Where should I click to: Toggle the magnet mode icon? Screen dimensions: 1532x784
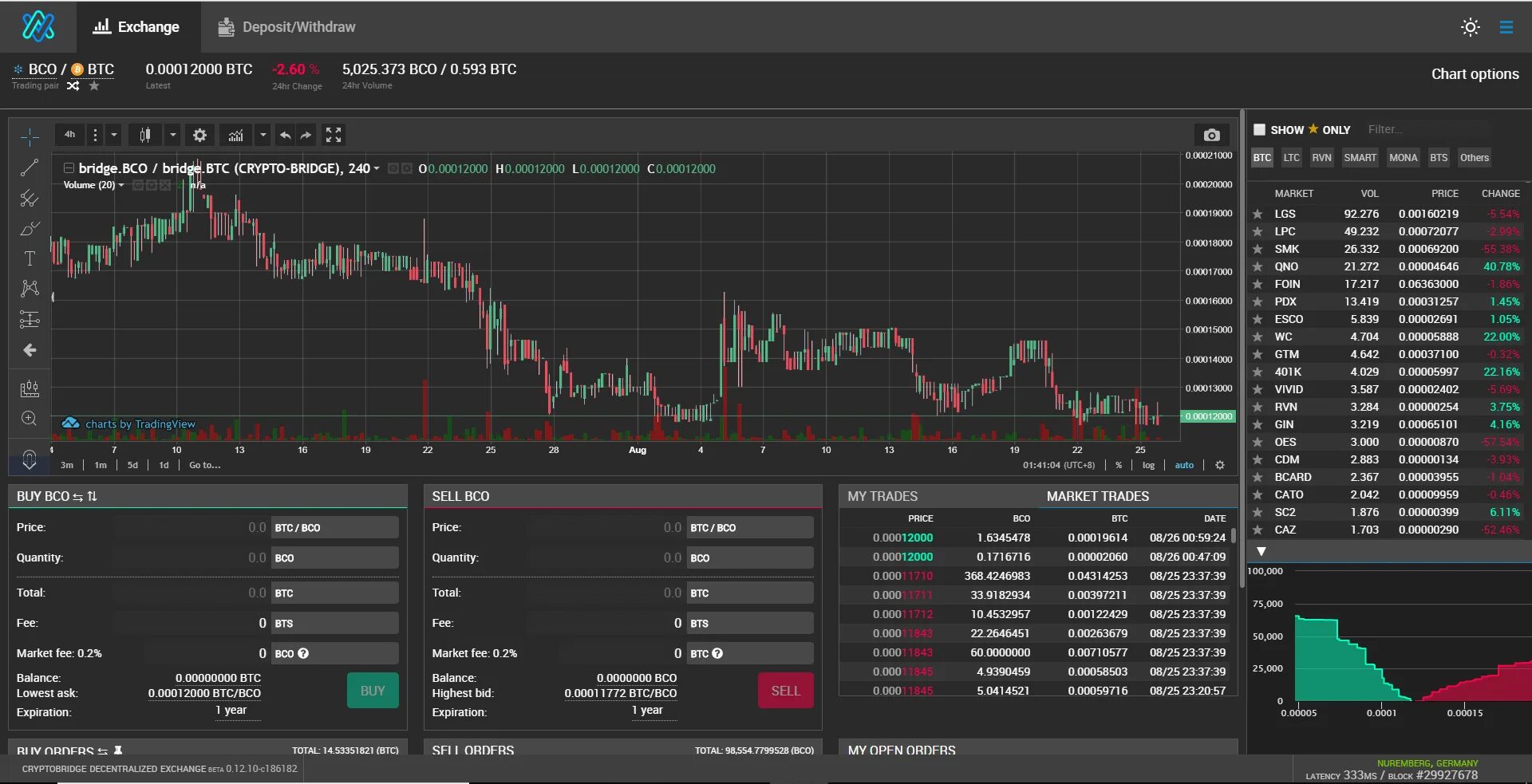click(x=30, y=459)
